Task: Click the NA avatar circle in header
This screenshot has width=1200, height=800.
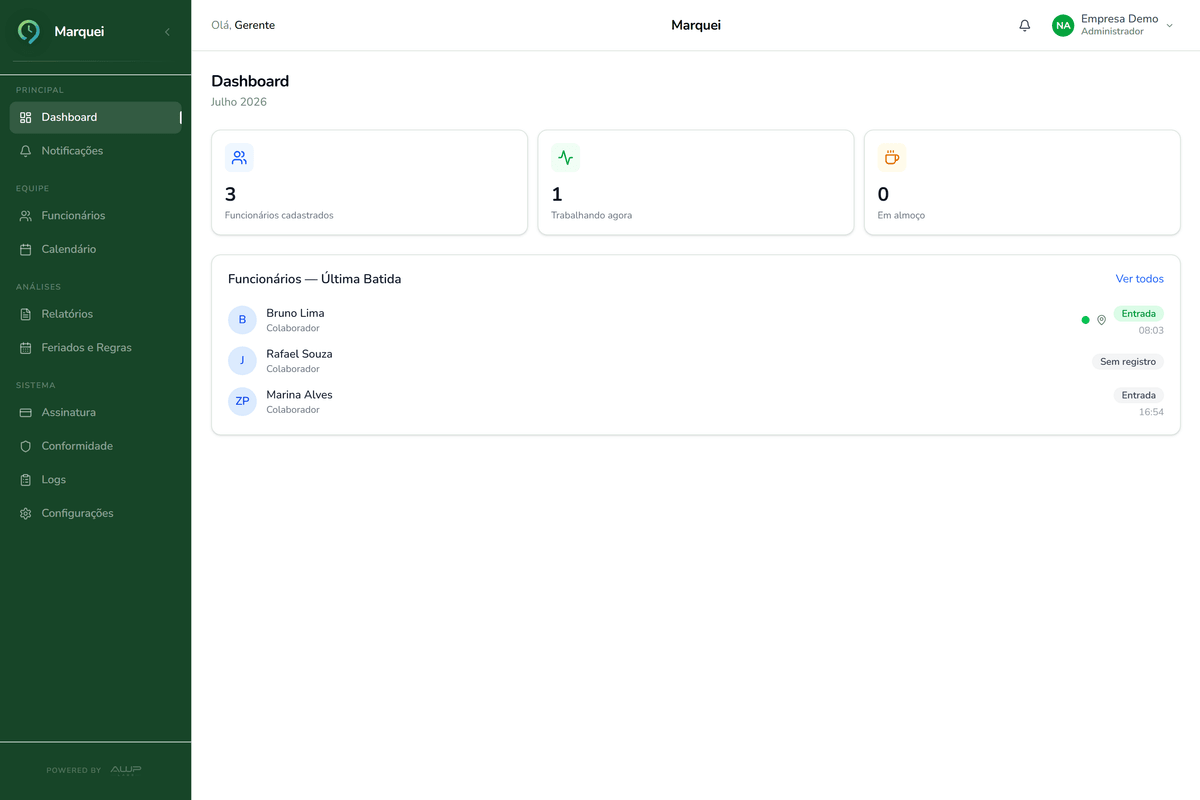Action: (1063, 25)
